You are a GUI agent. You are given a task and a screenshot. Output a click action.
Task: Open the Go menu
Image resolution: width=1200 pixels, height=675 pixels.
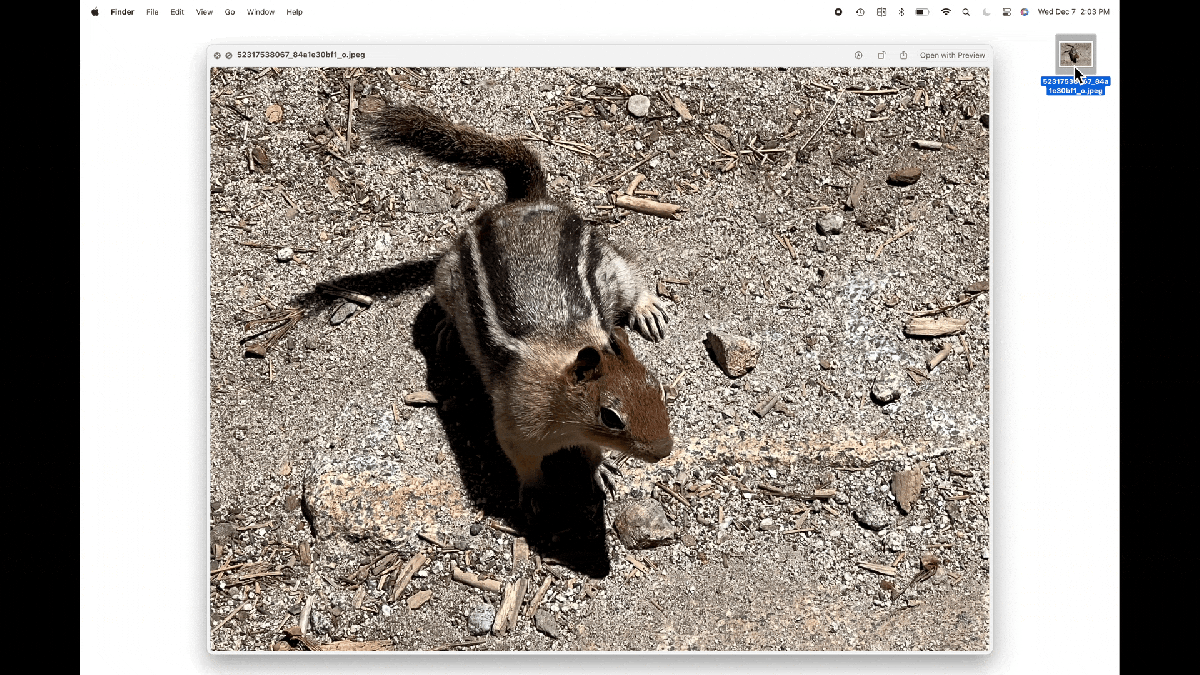230,12
